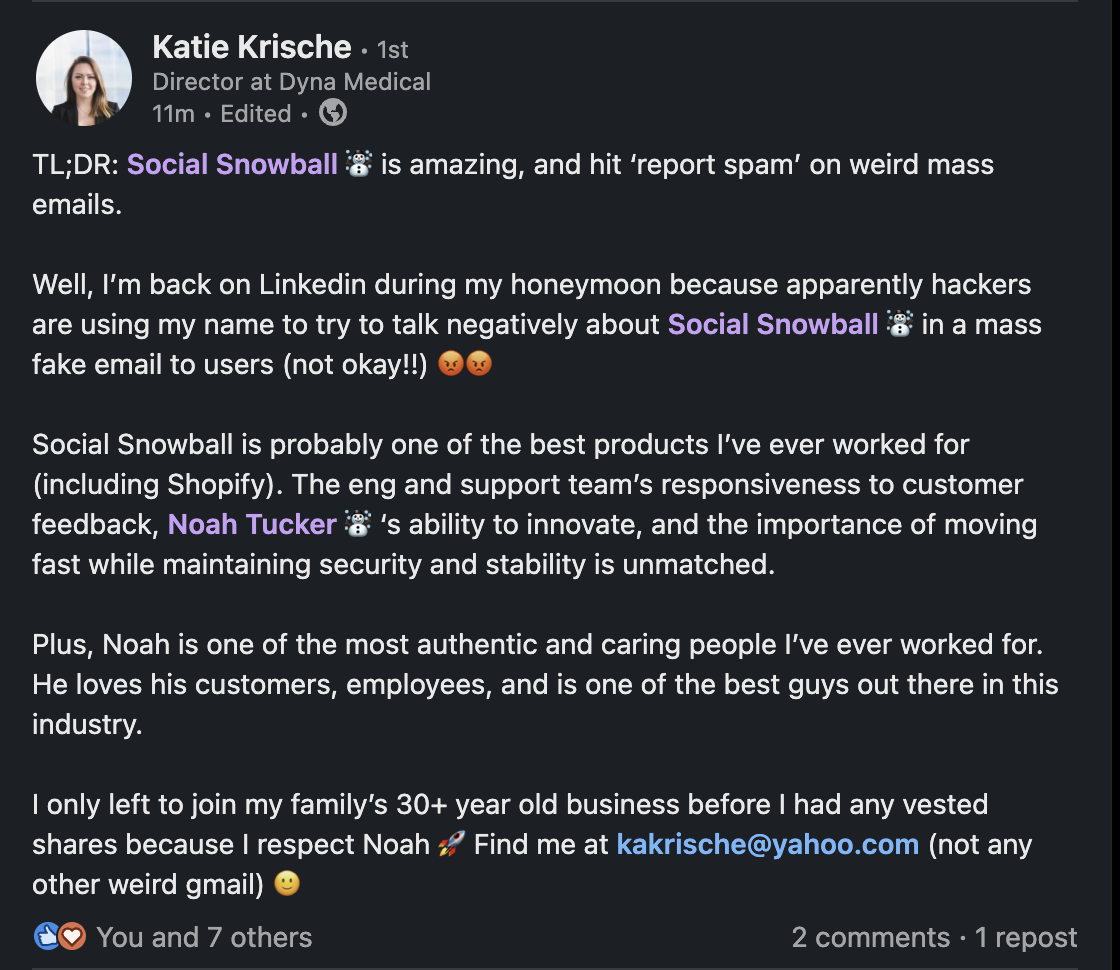Click the globe public visibility icon

[x=332, y=113]
